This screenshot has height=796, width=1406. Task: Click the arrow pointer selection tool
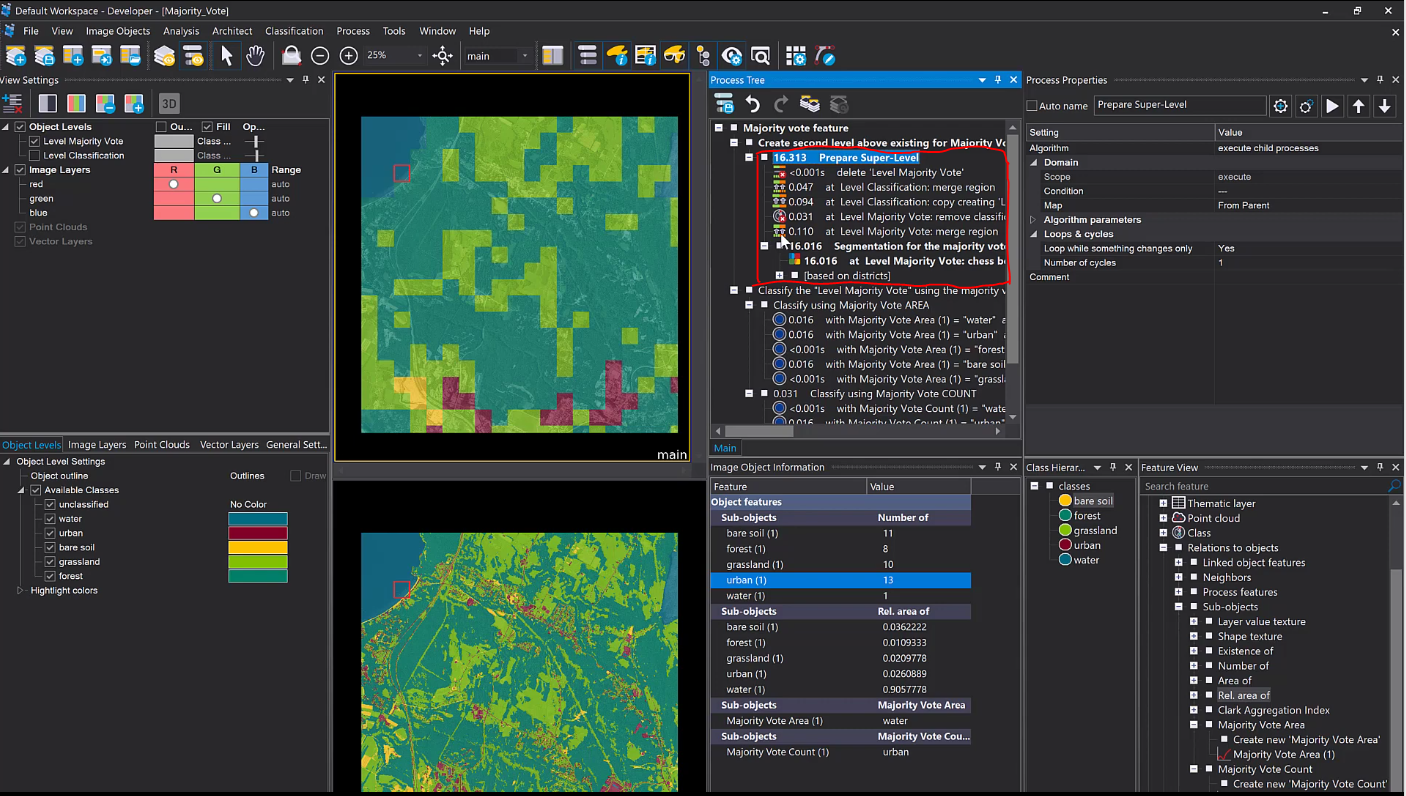tap(227, 56)
